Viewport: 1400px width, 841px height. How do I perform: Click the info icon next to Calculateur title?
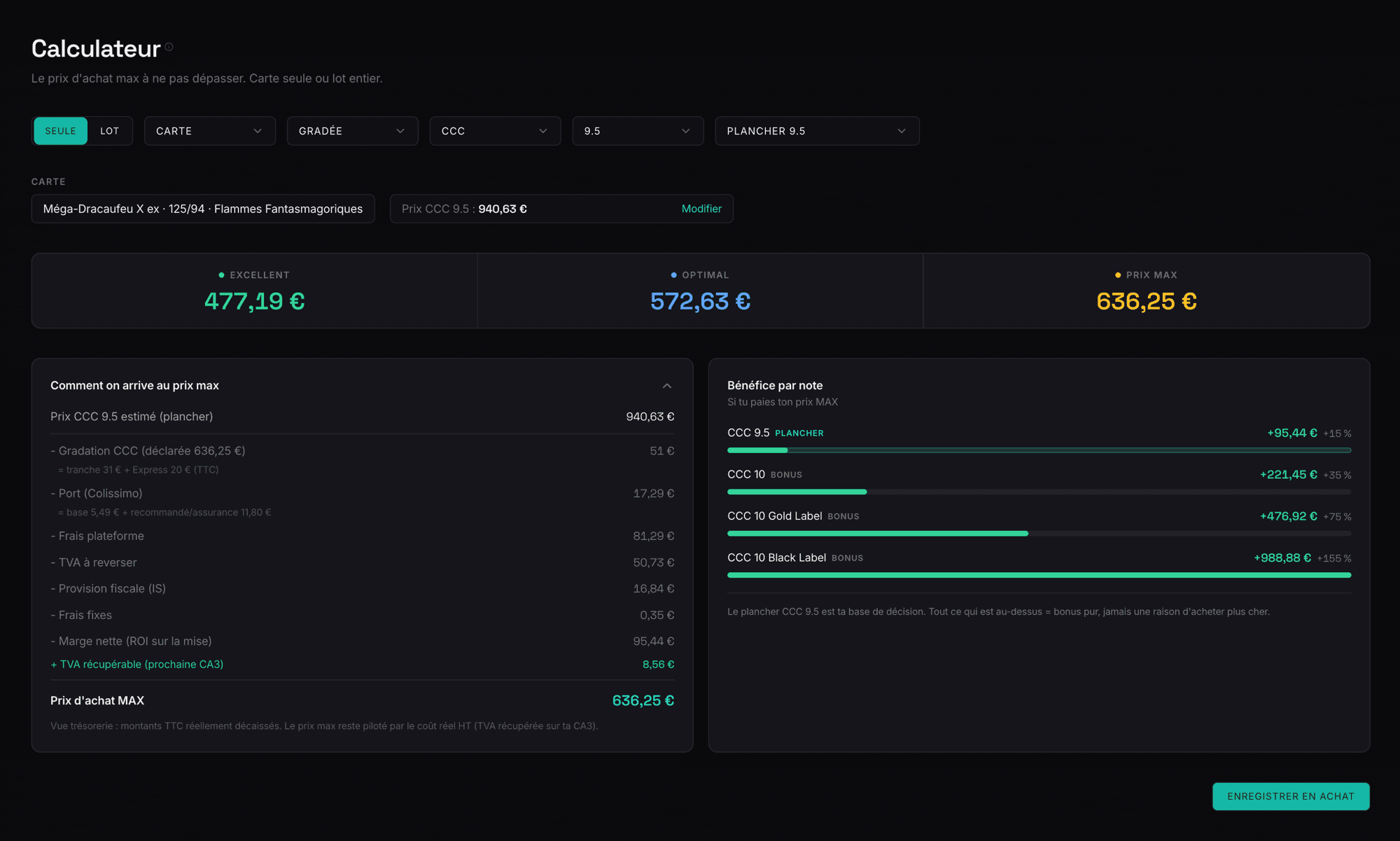coord(169,47)
